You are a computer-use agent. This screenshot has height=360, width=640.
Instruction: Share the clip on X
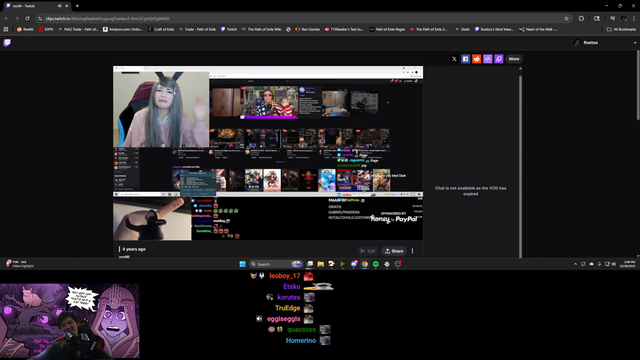tap(454, 59)
